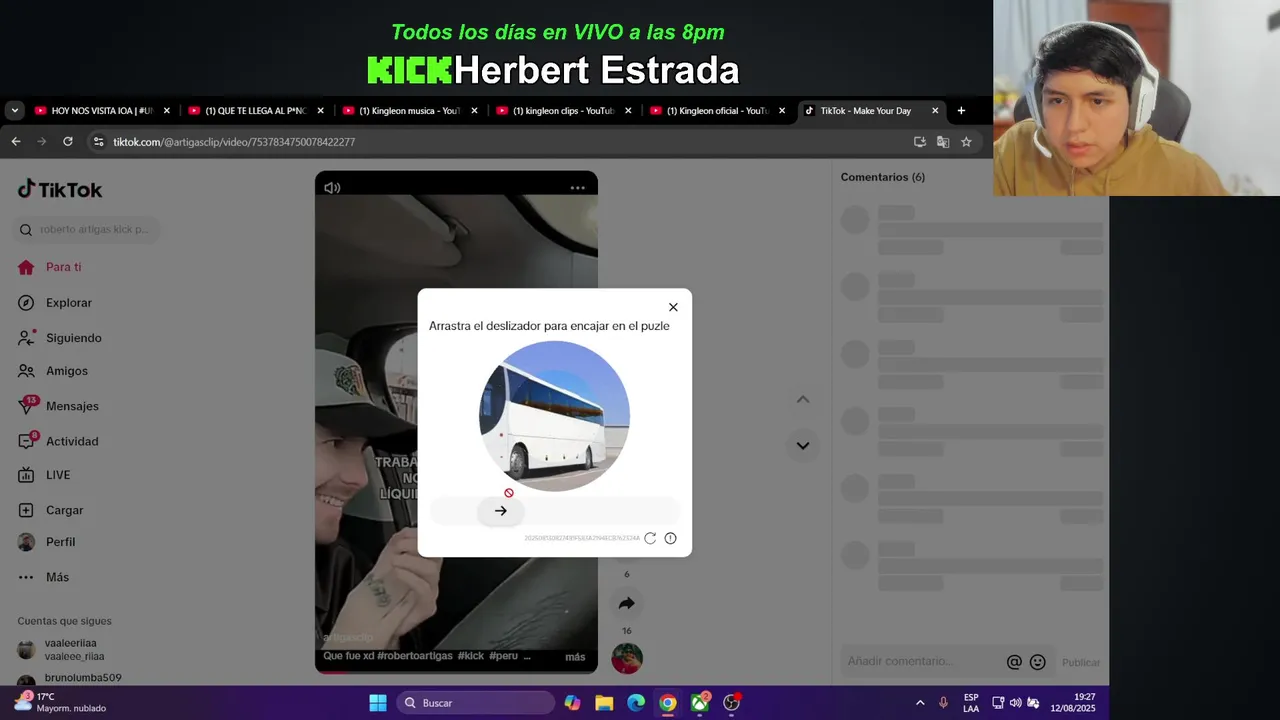Open the emoji picker in comments
This screenshot has height=720, width=1280.
tap(1038, 662)
